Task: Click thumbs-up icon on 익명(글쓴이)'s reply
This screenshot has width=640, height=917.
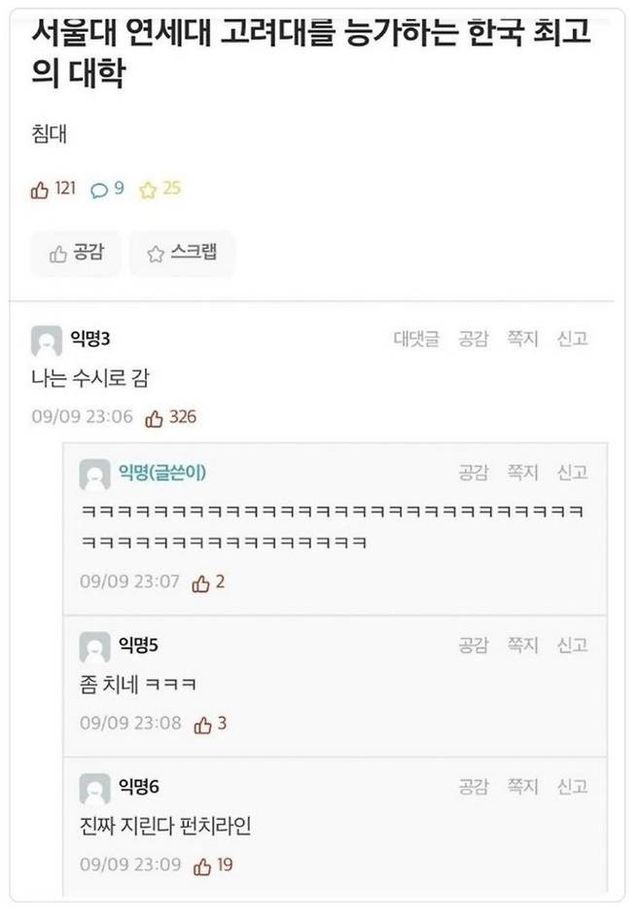Action: [201, 583]
